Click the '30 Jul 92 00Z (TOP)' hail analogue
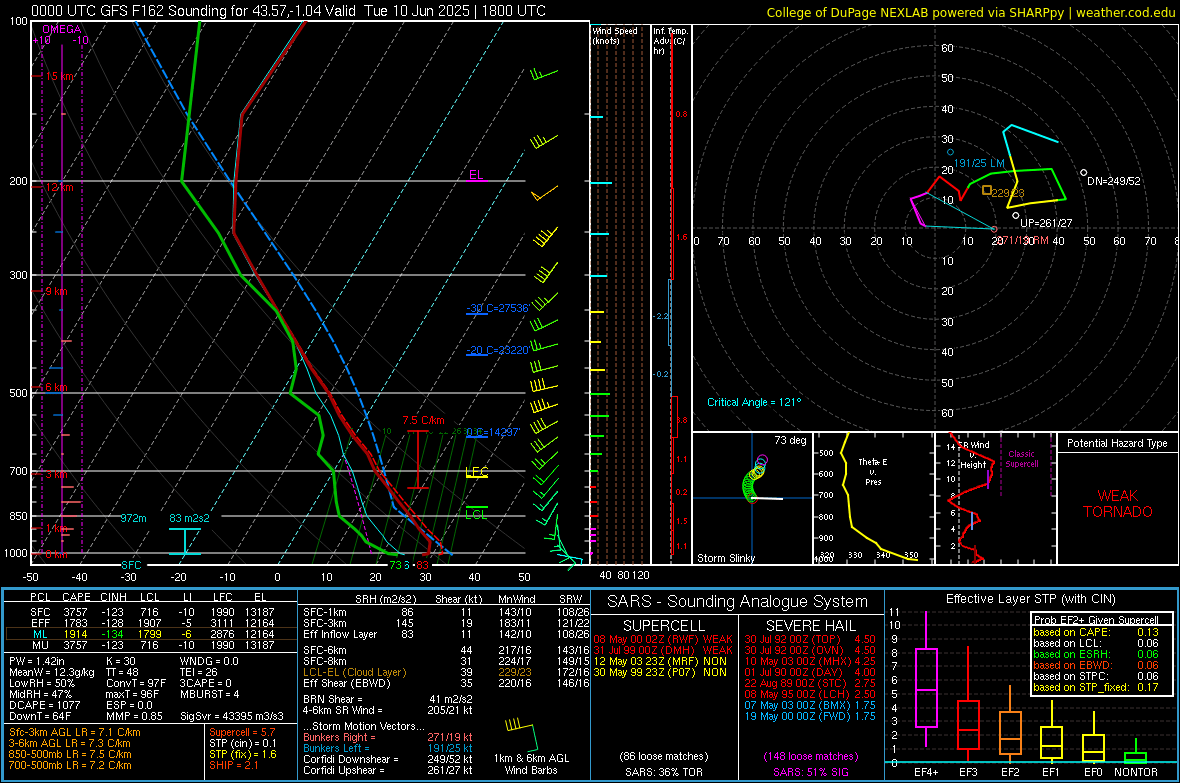The width and height of the screenshot is (1180, 783). [x=810, y=639]
